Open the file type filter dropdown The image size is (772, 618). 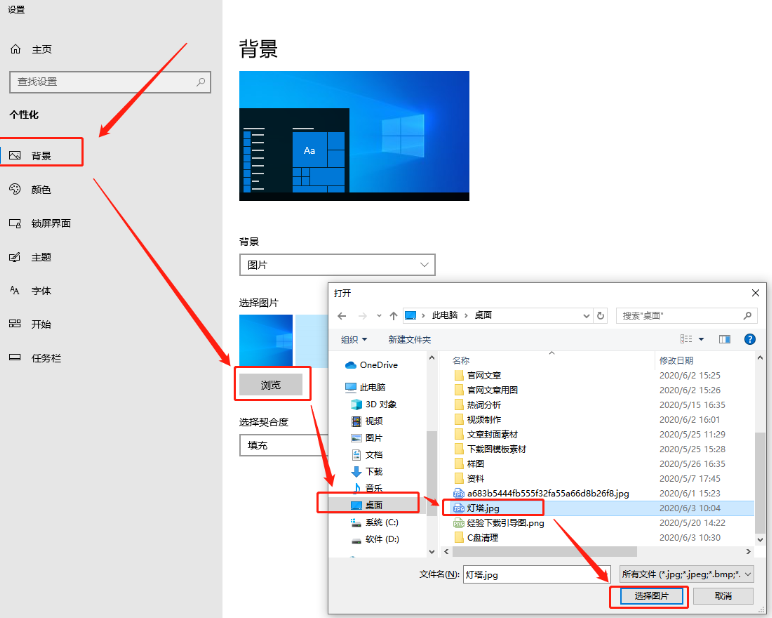pos(686,574)
